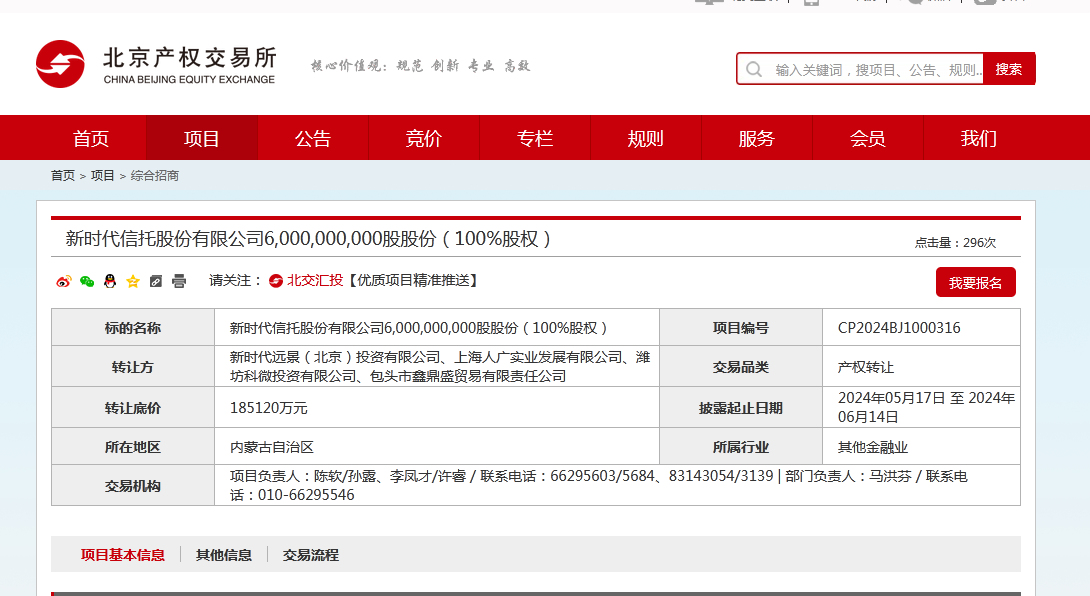This screenshot has width=1090, height=596.
Task: Share the listing via WeChat icon
Action: coord(87,281)
